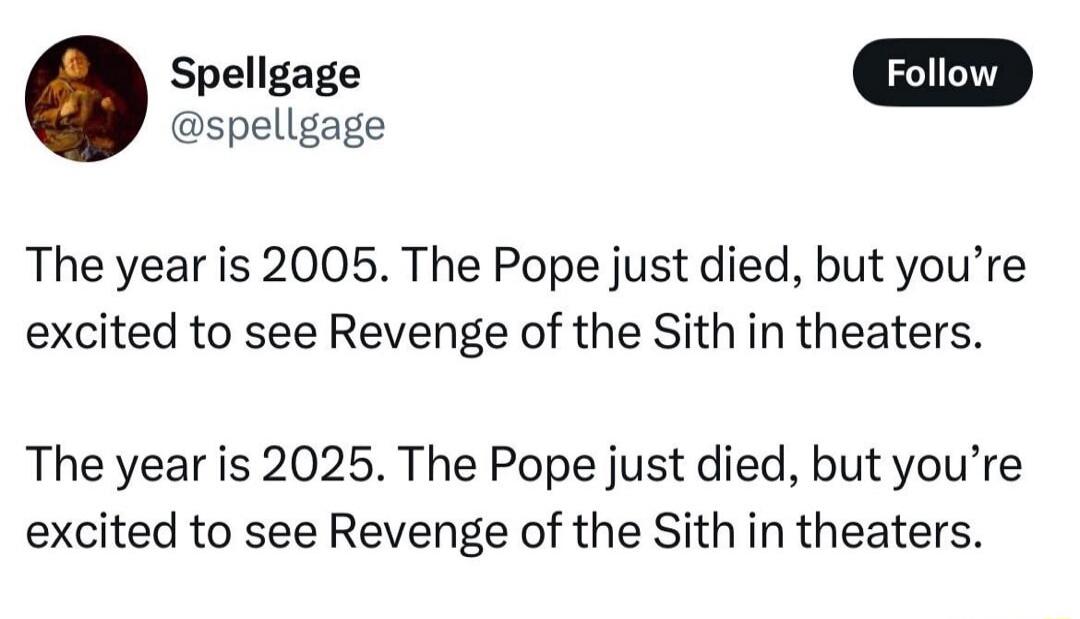Image resolution: width=1080 pixels, height=619 pixels.
Task: Click the tweet paragraph about year 2005
Action: tap(526, 300)
